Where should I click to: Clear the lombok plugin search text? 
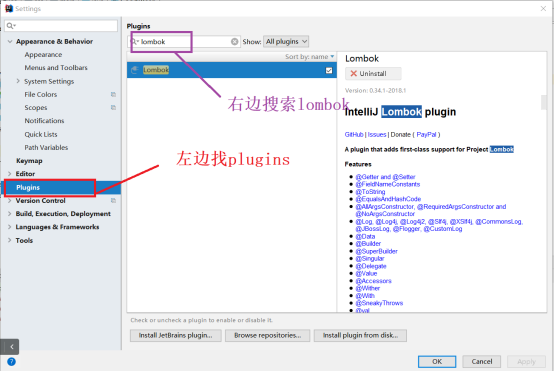[235, 42]
